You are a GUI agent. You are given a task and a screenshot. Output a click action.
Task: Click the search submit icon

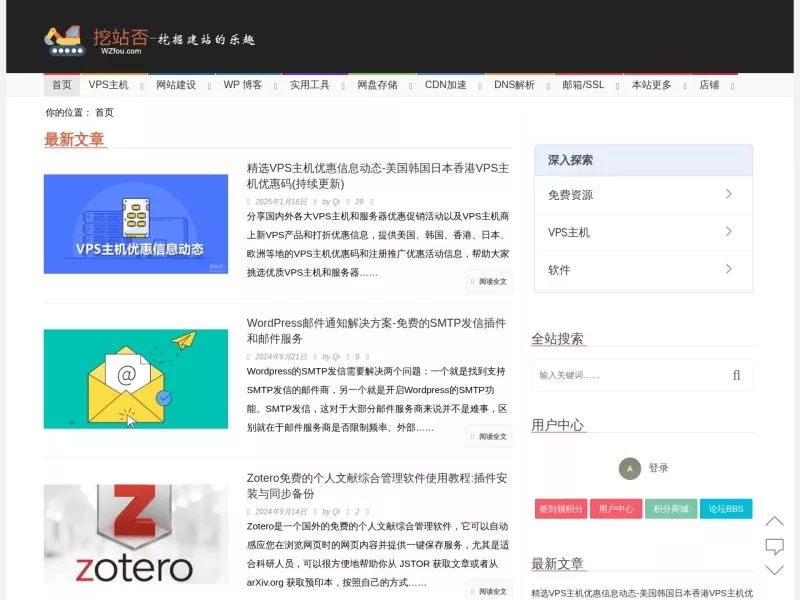(737, 376)
